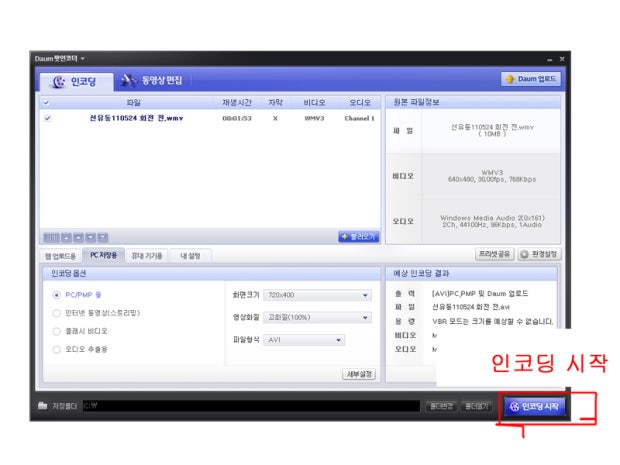Click the 폴더변경 change folder button

(442, 406)
